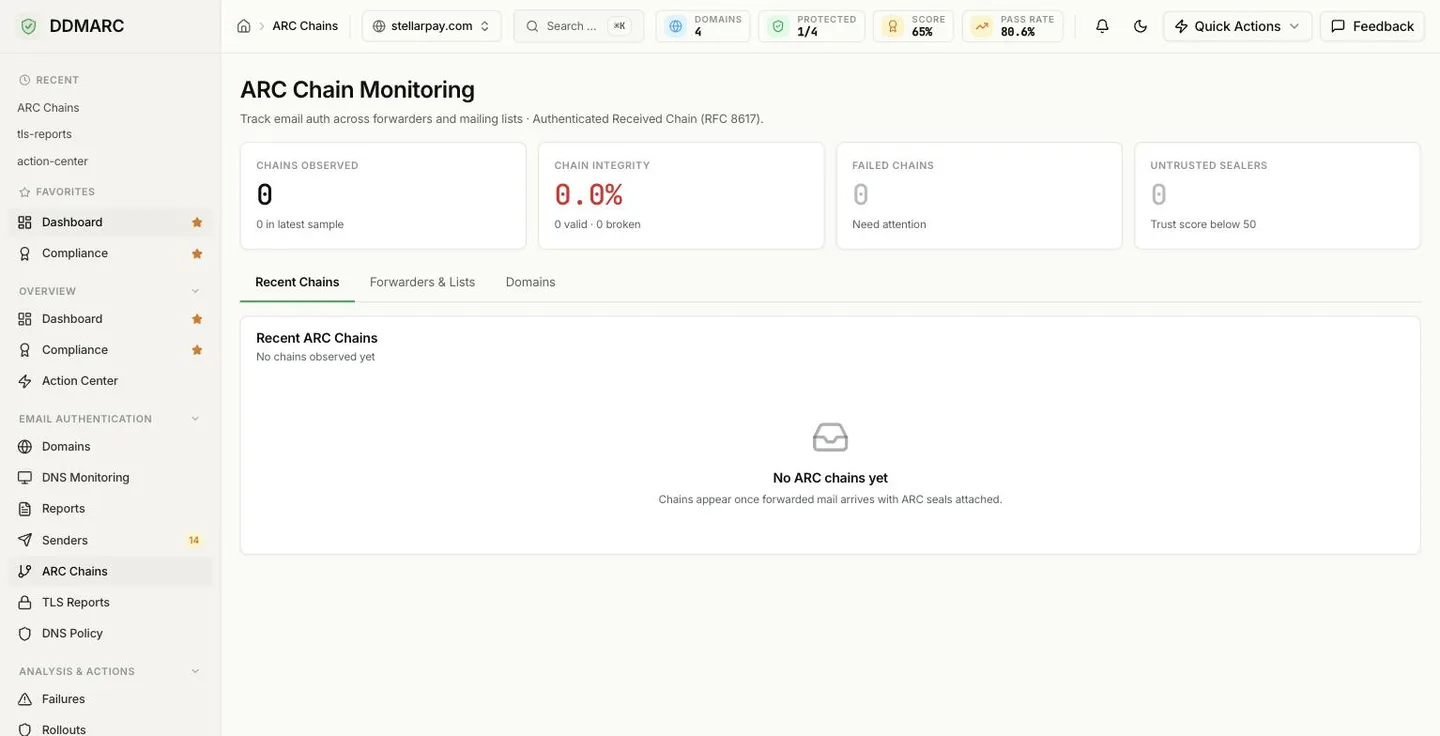Click the Senders paper plane icon
Viewport: 1440px width, 736px height.
[x=25, y=540]
